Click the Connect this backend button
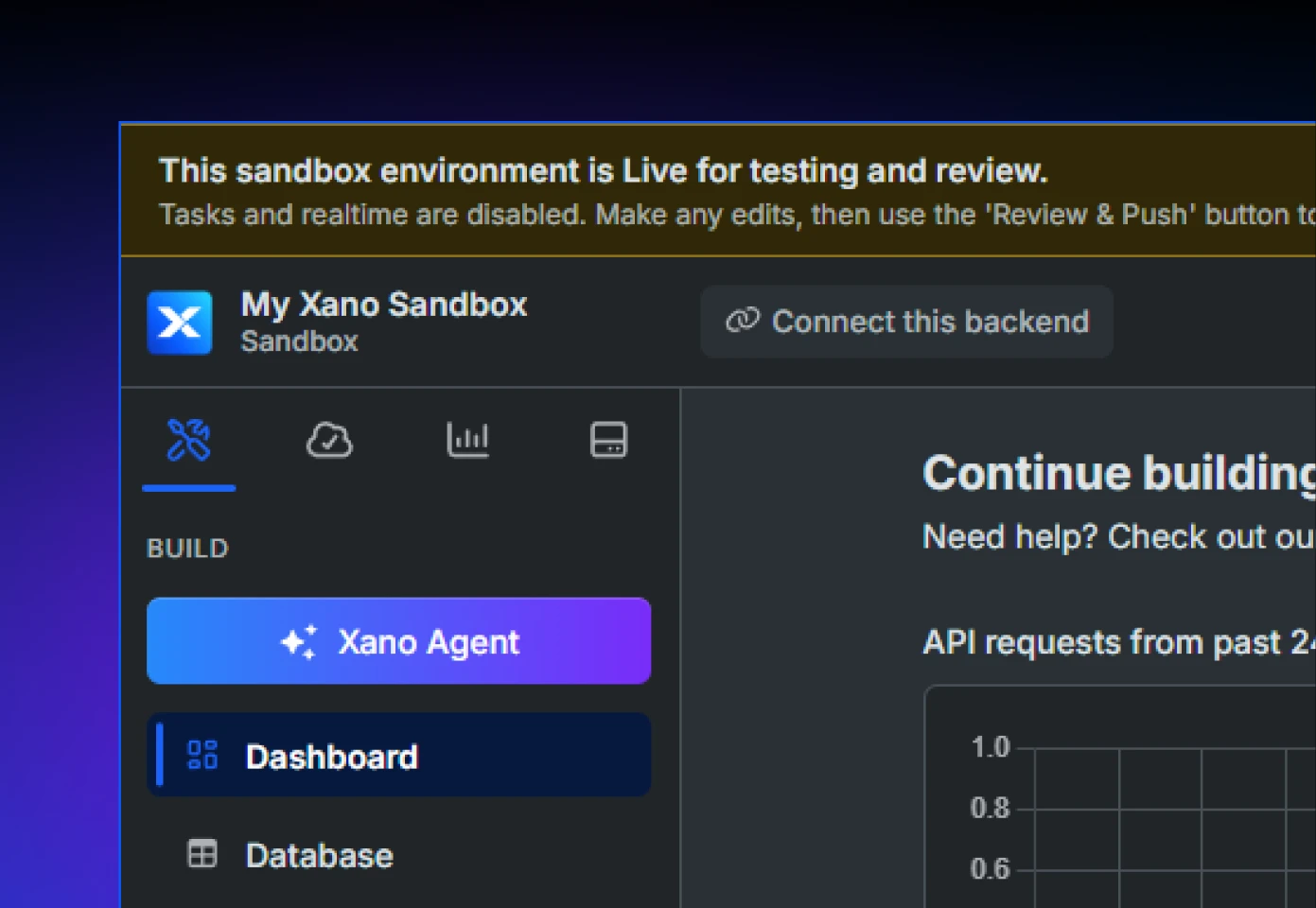Image resolution: width=1316 pixels, height=908 pixels. pos(906,322)
